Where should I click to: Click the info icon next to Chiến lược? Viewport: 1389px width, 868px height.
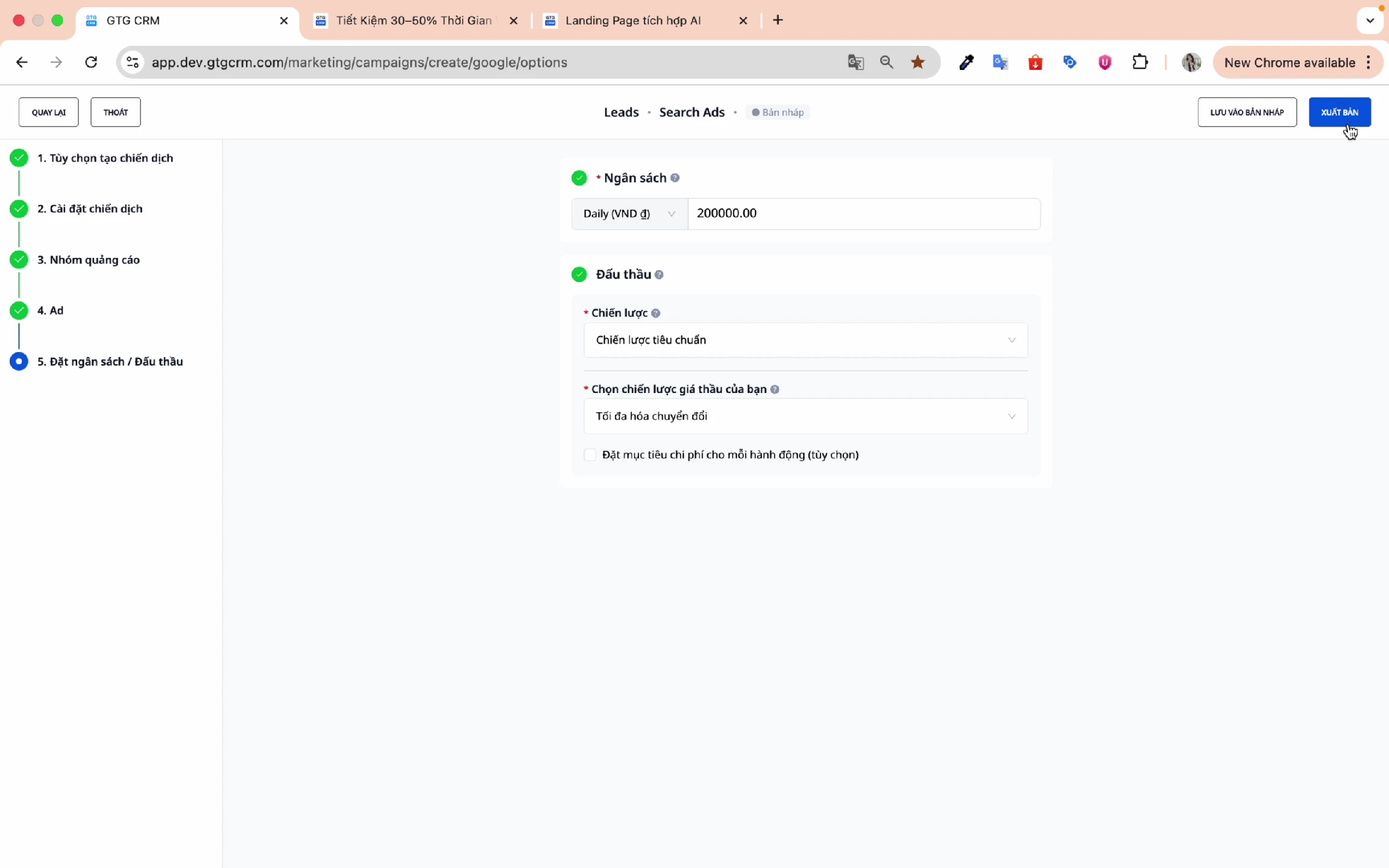pyautogui.click(x=656, y=313)
